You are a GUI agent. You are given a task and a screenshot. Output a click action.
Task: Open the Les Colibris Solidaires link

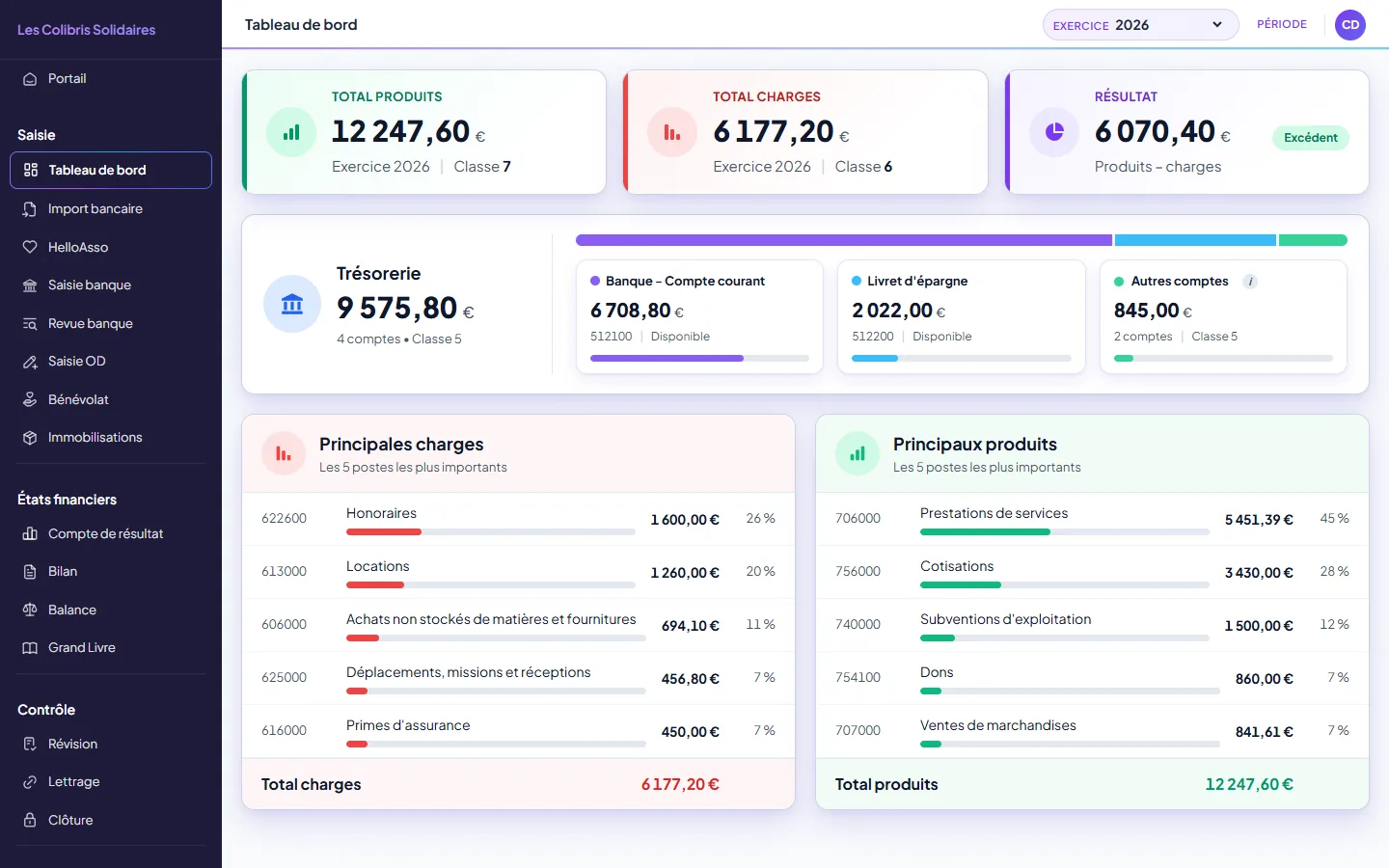pos(87,30)
